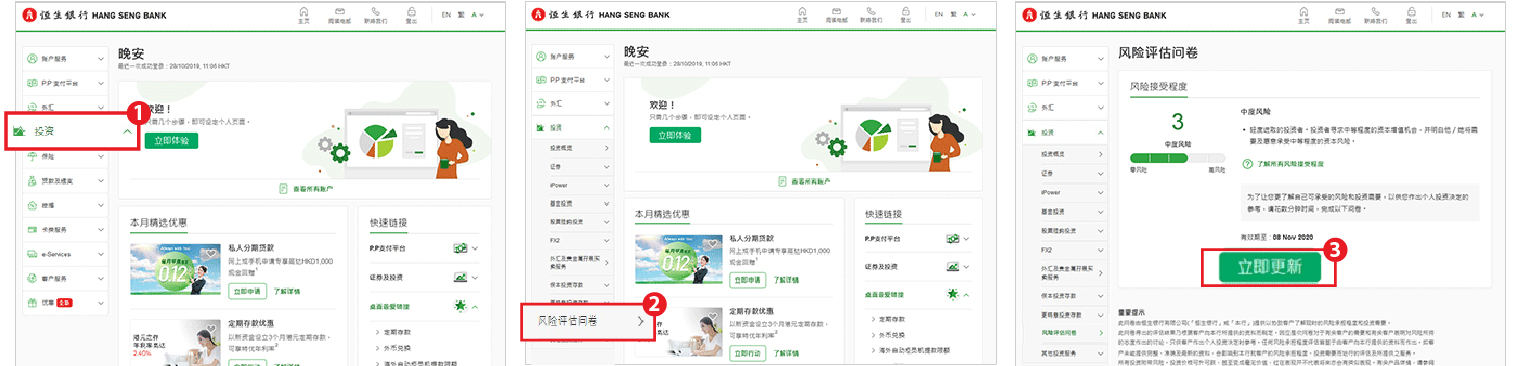Image resolution: width=1521 pixels, height=366 pixels.
Task: Click 了解详情 link in first screenshot
Action: 288,291
